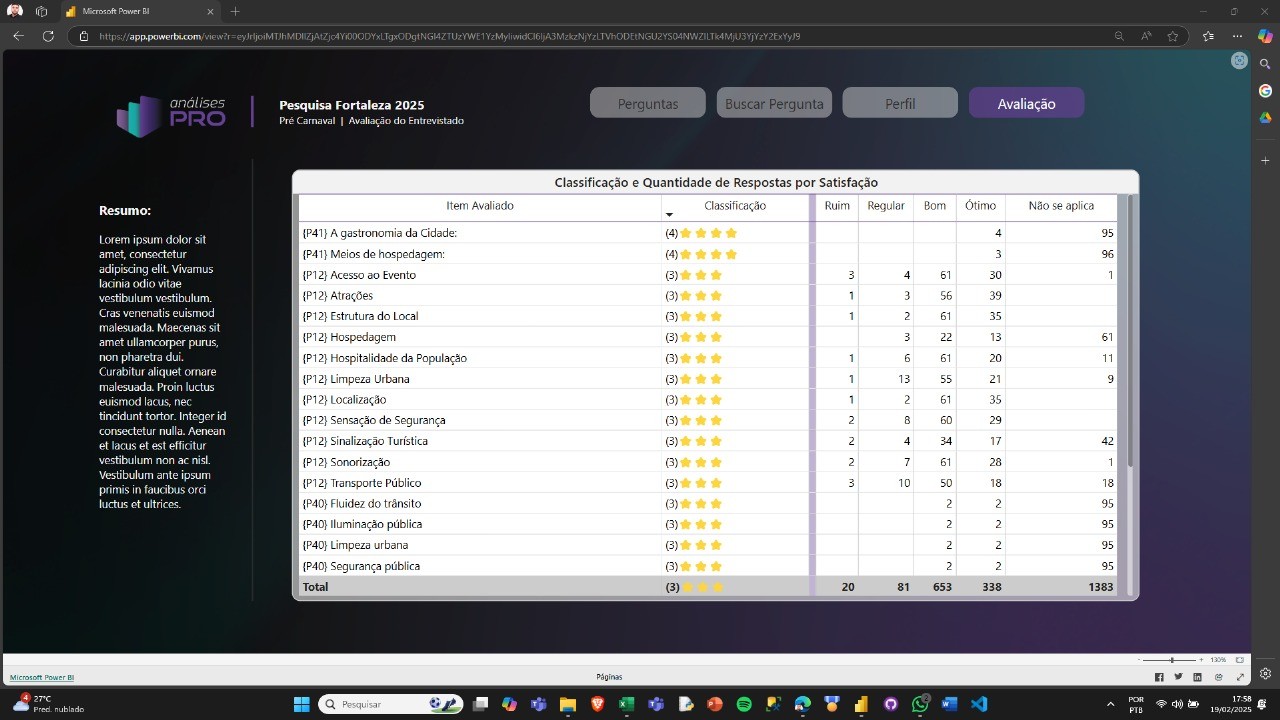The height and width of the screenshot is (720, 1280).
Task: Open the Microsoft Power BI link
Action: [x=42, y=677]
